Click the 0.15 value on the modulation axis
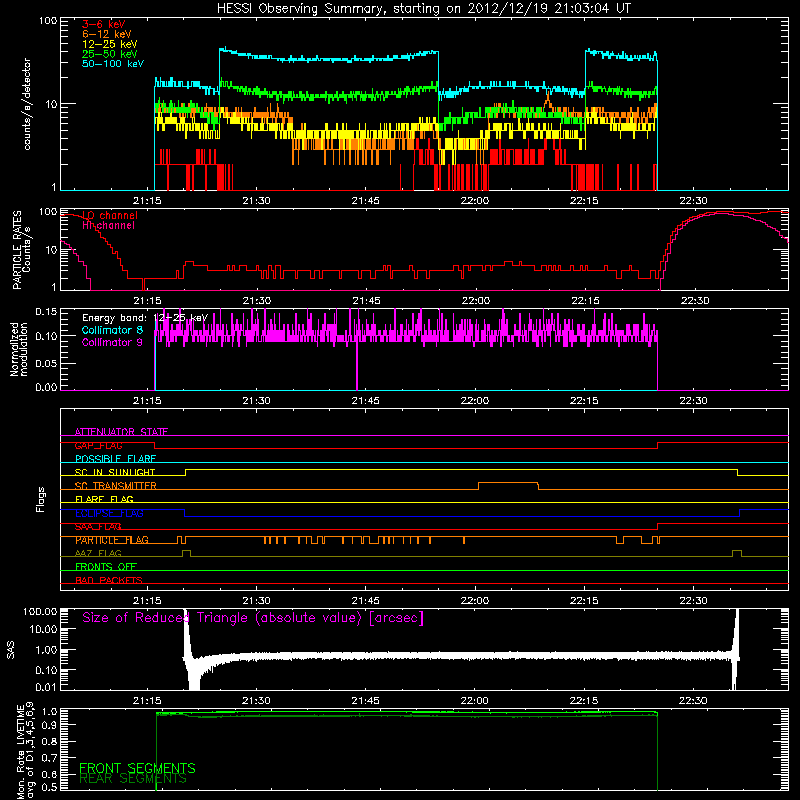 coord(46,311)
